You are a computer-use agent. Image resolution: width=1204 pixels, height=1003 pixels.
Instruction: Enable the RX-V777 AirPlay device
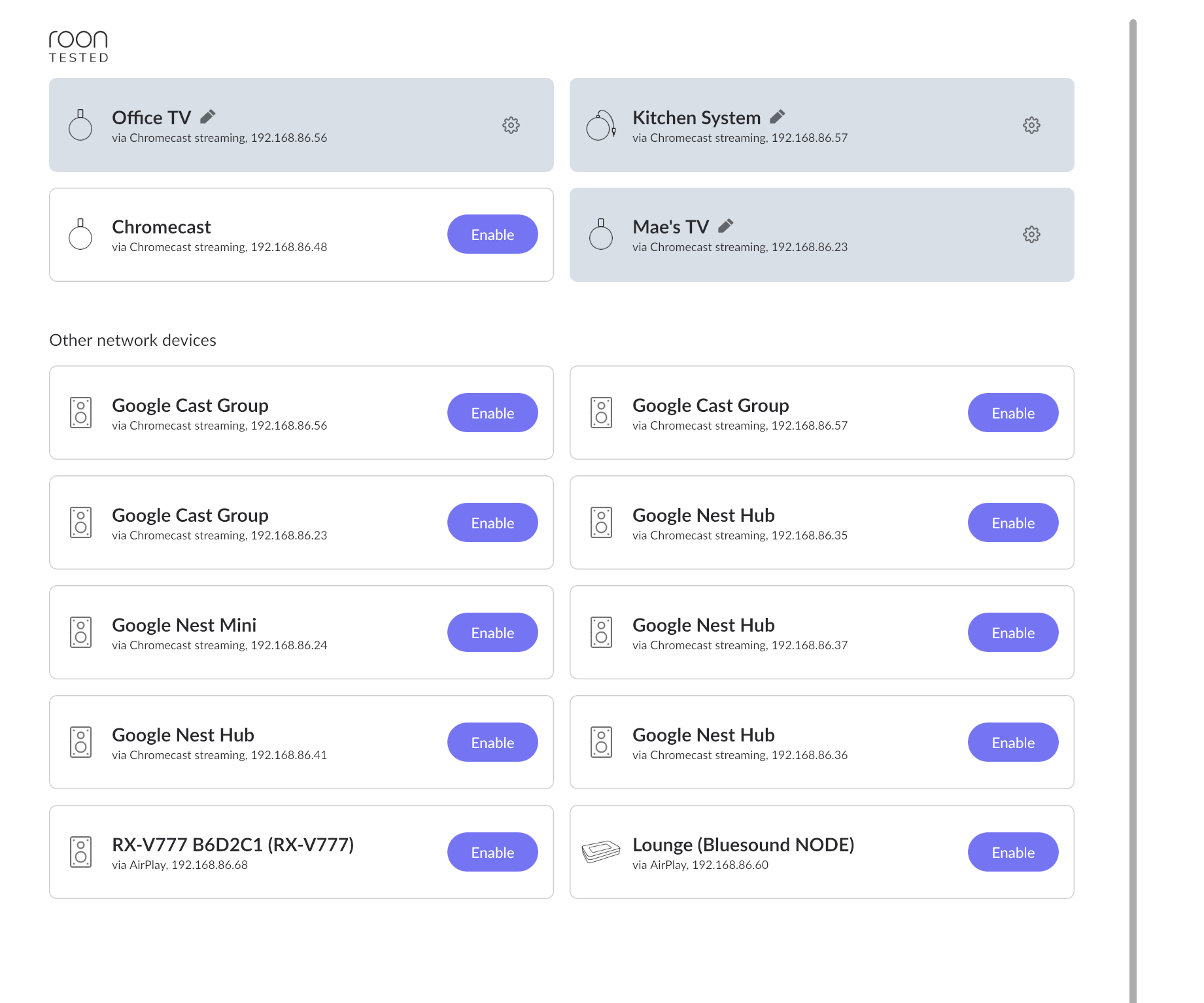[492, 852]
